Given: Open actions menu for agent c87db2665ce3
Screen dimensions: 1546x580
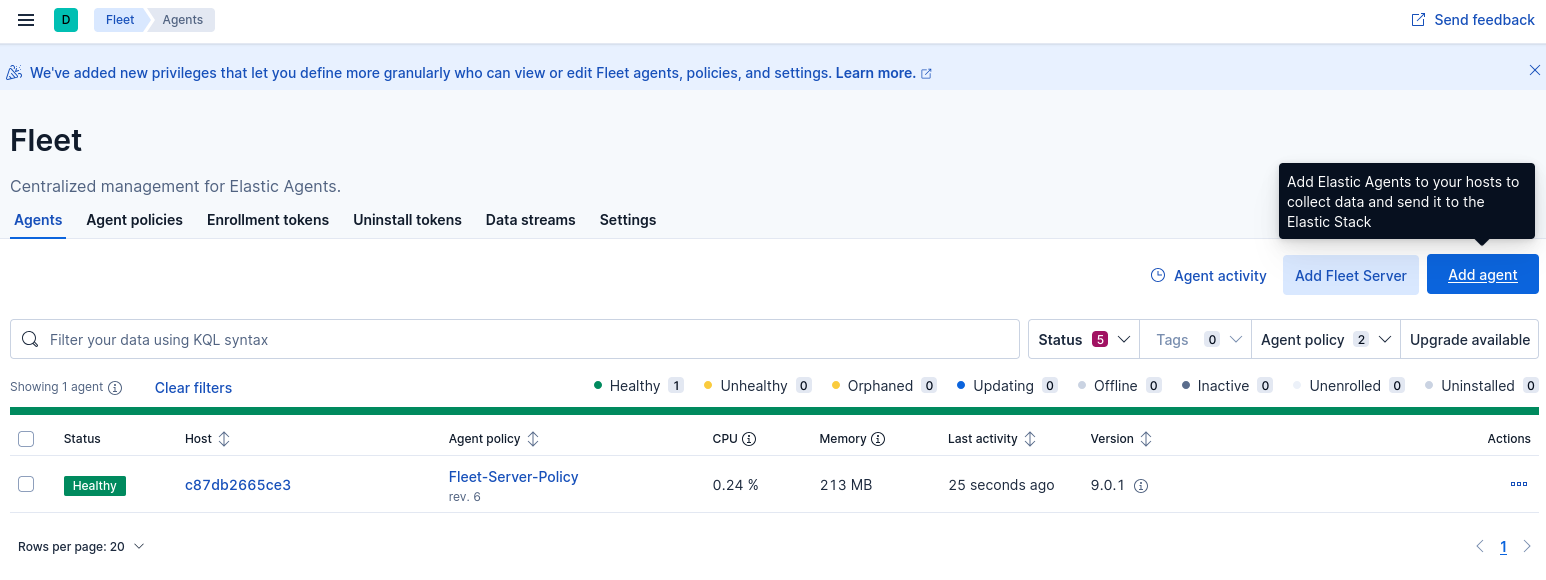Looking at the screenshot, I should click(1519, 484).
